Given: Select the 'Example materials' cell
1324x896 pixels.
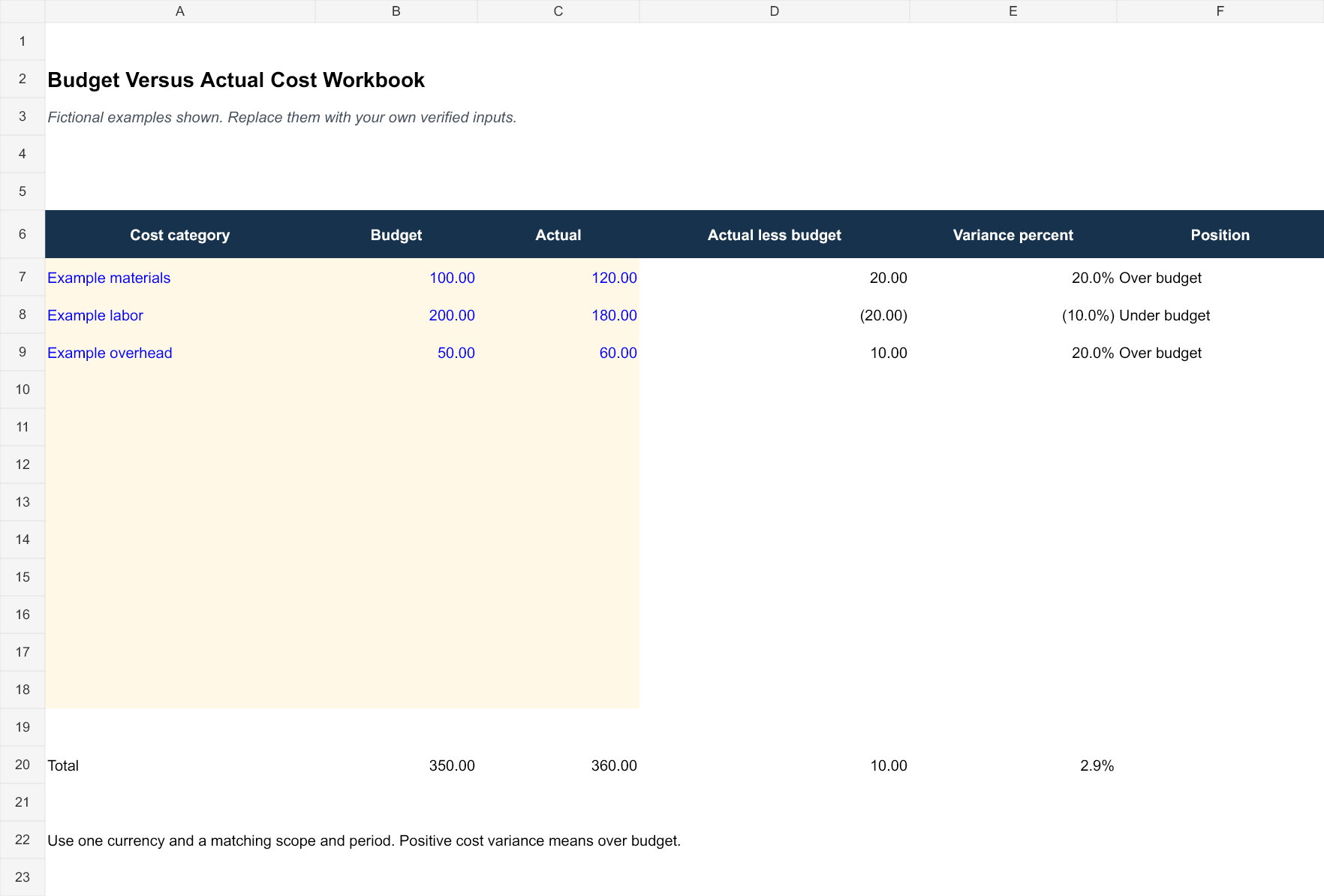Looking at the screenshot, I should coord(180,277).
